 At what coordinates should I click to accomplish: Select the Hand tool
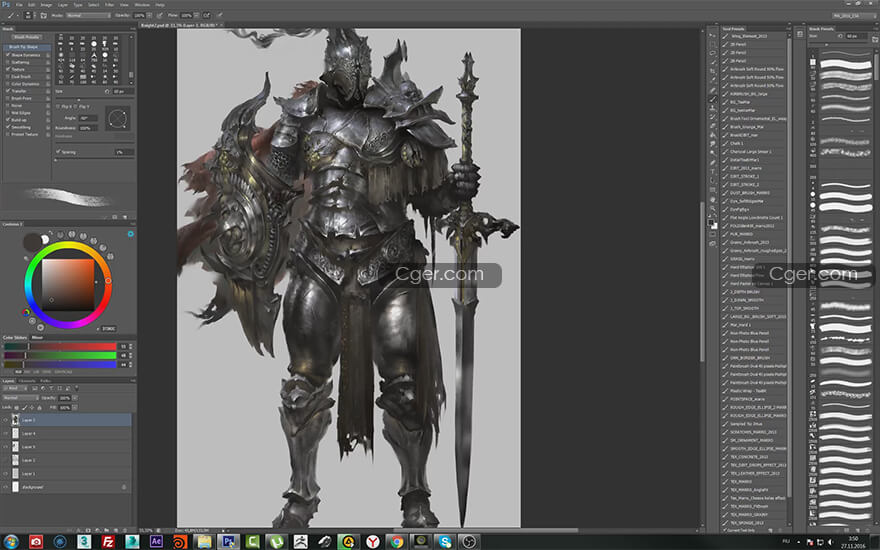coord(713,199)
